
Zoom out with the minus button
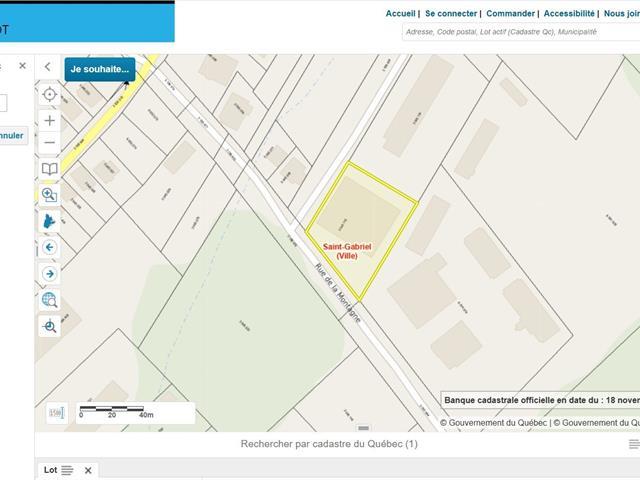tap(49, 144)
